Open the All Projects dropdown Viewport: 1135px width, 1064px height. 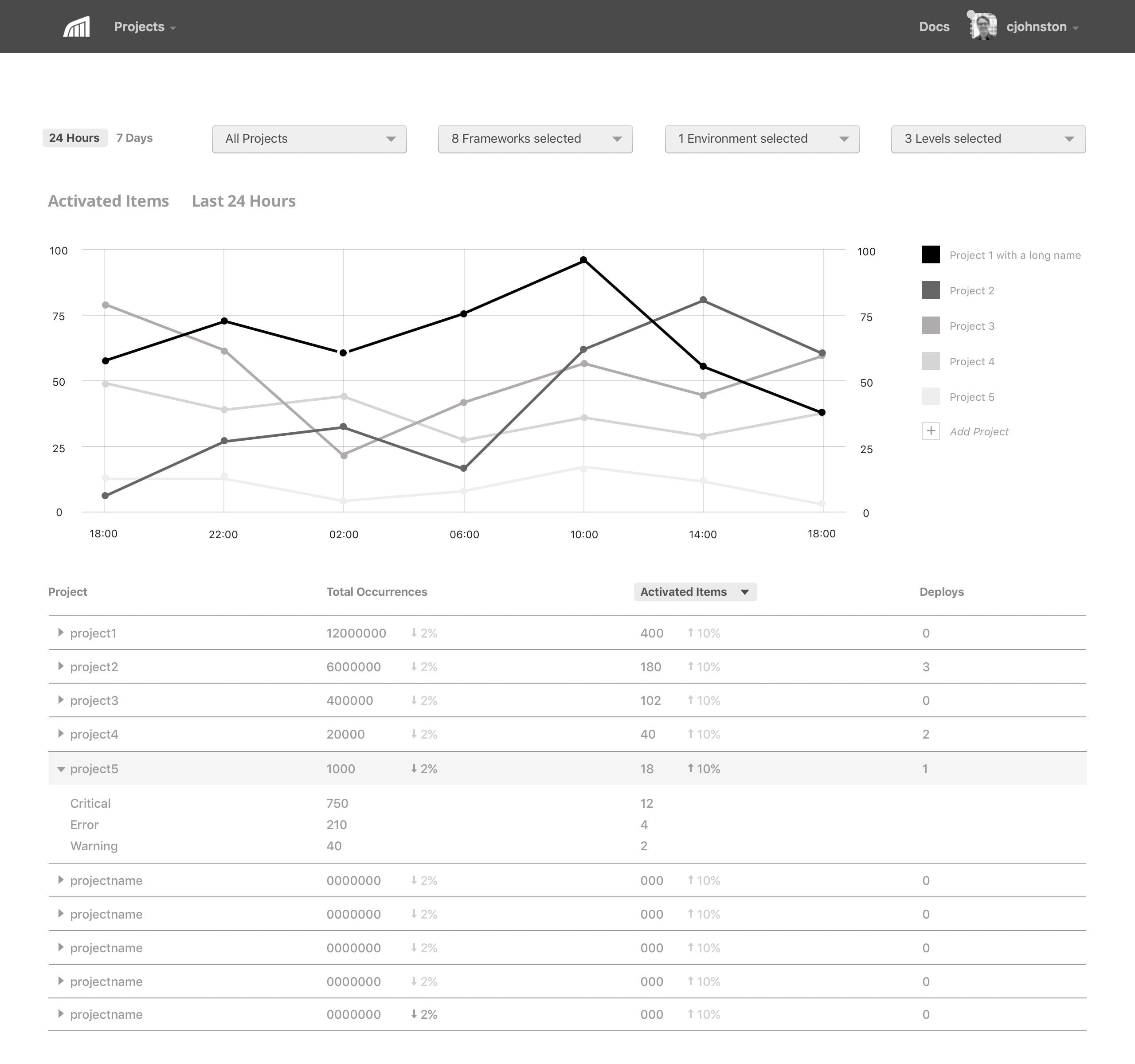(x=309, y=139)
